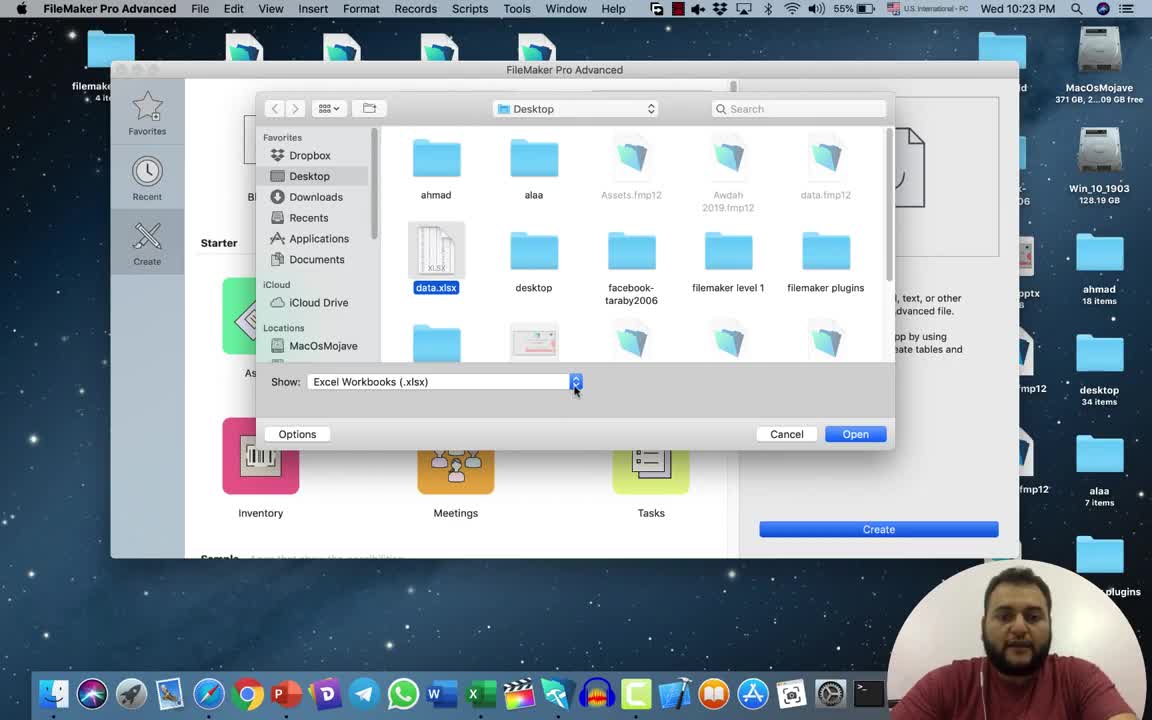Viewport: 1152px width, 720px height.
Task: Click the file list vertical scrollbar
Action: 890,204
